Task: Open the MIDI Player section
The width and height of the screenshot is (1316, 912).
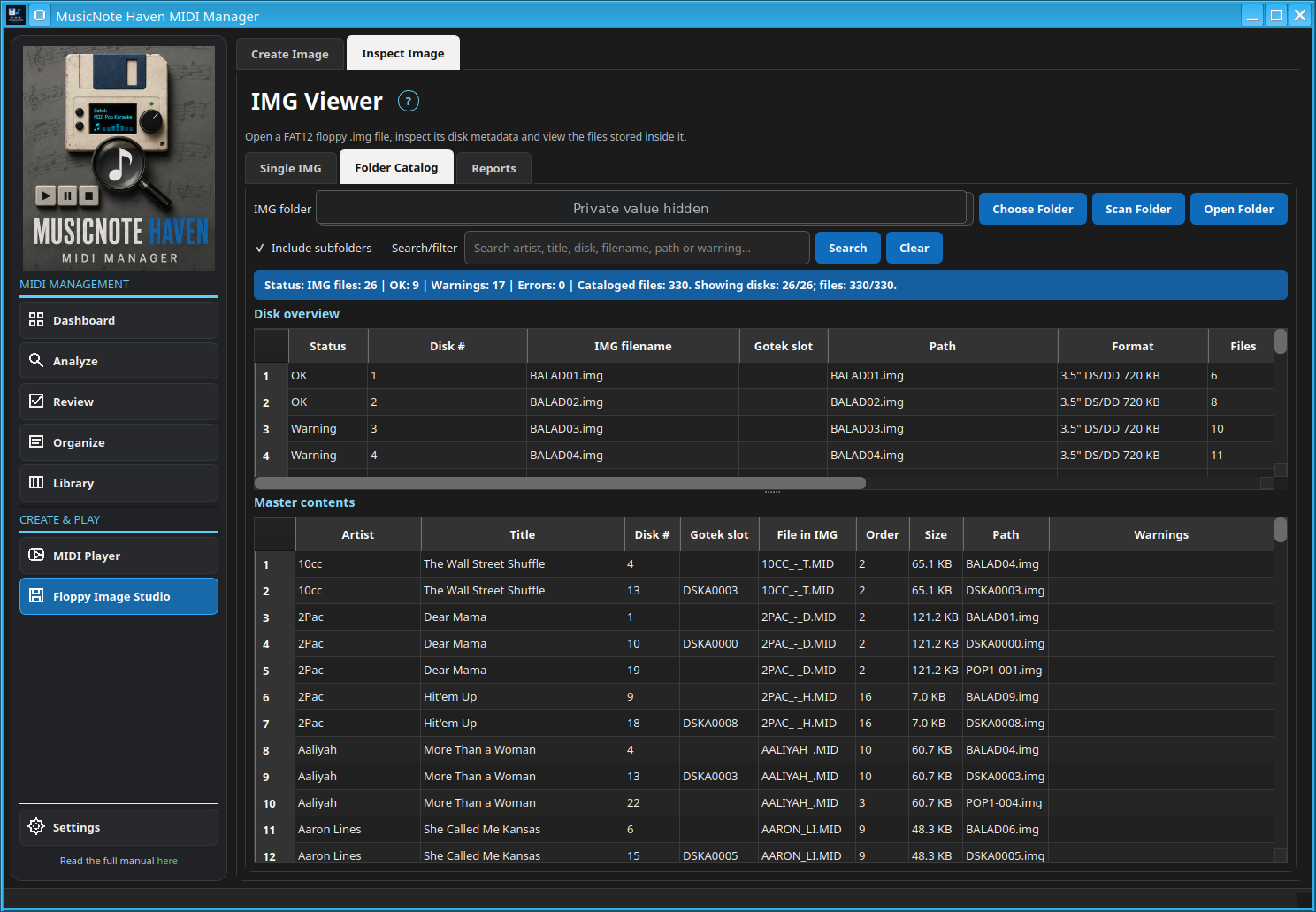Action: click(x=119, y=556)
